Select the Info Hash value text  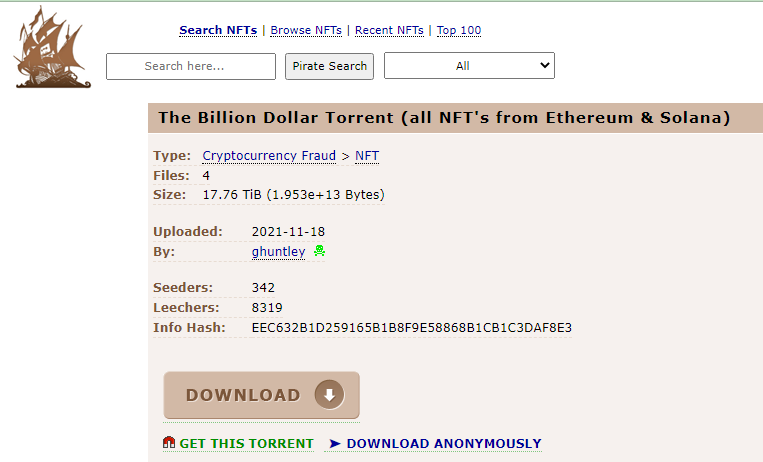tap(412, 328)
